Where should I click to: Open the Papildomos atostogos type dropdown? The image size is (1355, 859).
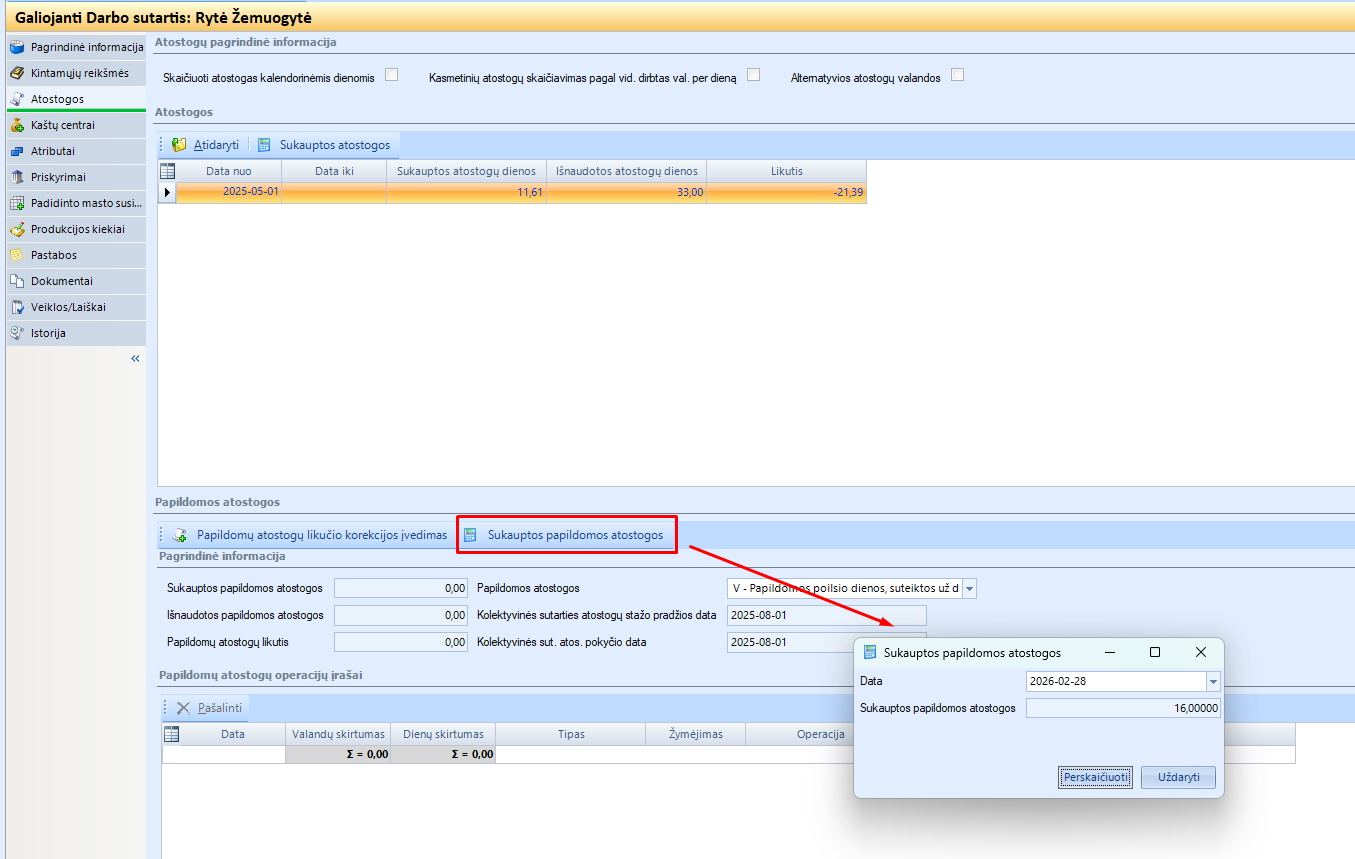[969, 589]
